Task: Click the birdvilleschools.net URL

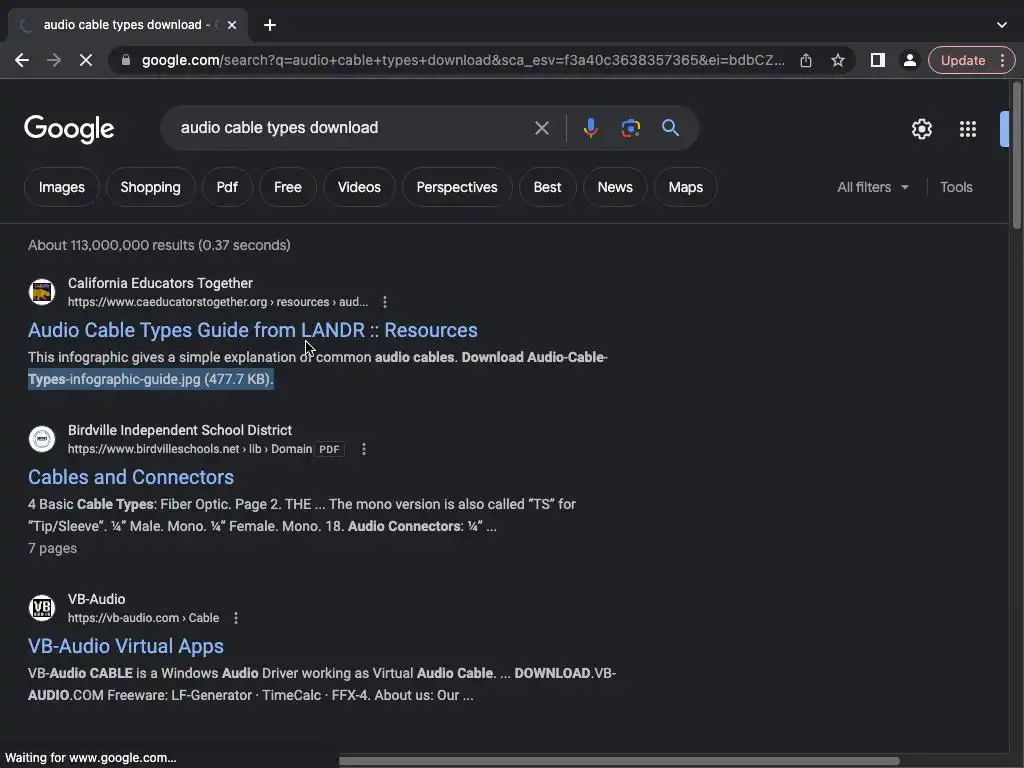Action: (189, 449)
